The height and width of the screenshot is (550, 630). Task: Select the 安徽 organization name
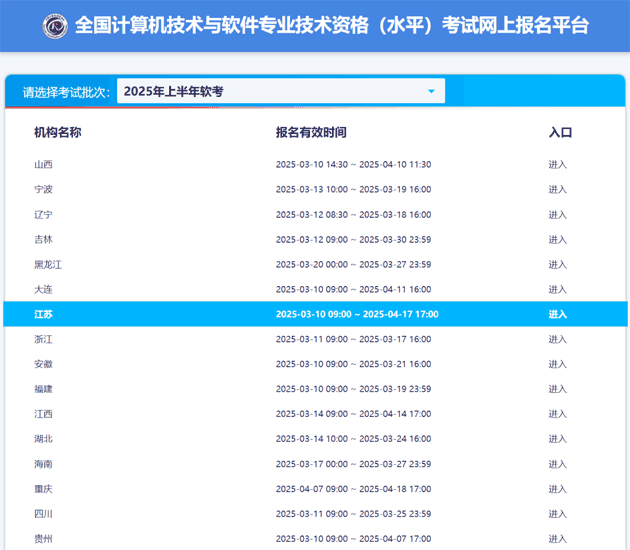(x=43, y=364)
